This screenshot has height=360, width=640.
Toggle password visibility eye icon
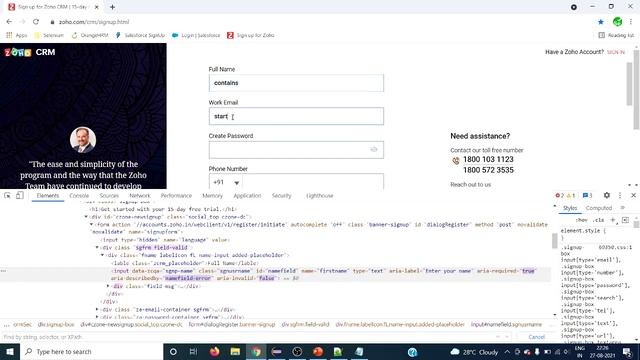373,149
